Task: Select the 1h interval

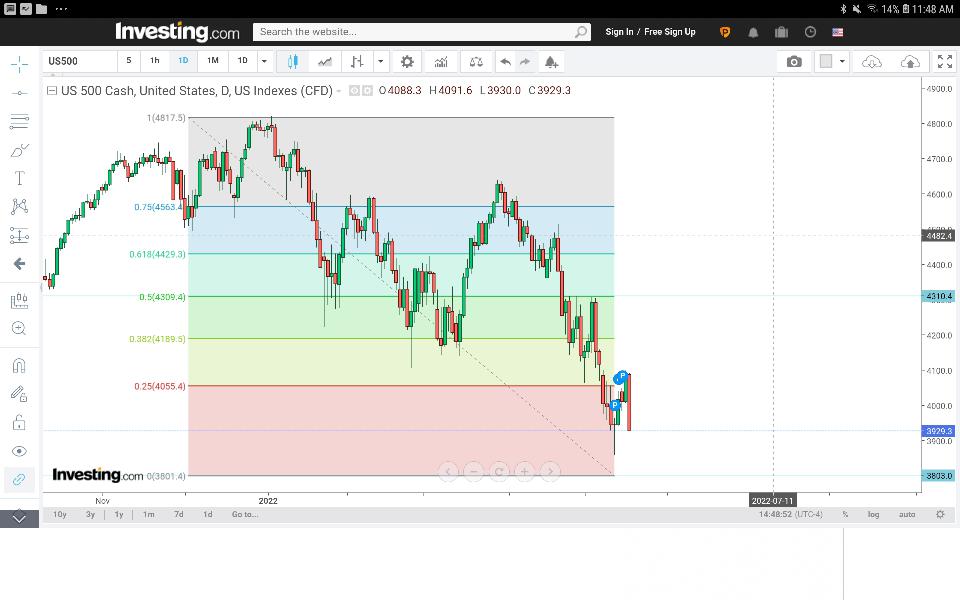Action: pos(155,61)
